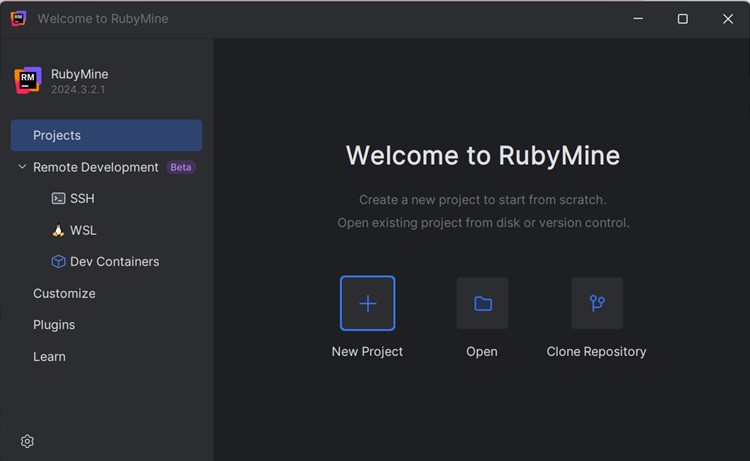Select the WSL remote option
The image size is (750, 461).
click(x=83, y=230)
